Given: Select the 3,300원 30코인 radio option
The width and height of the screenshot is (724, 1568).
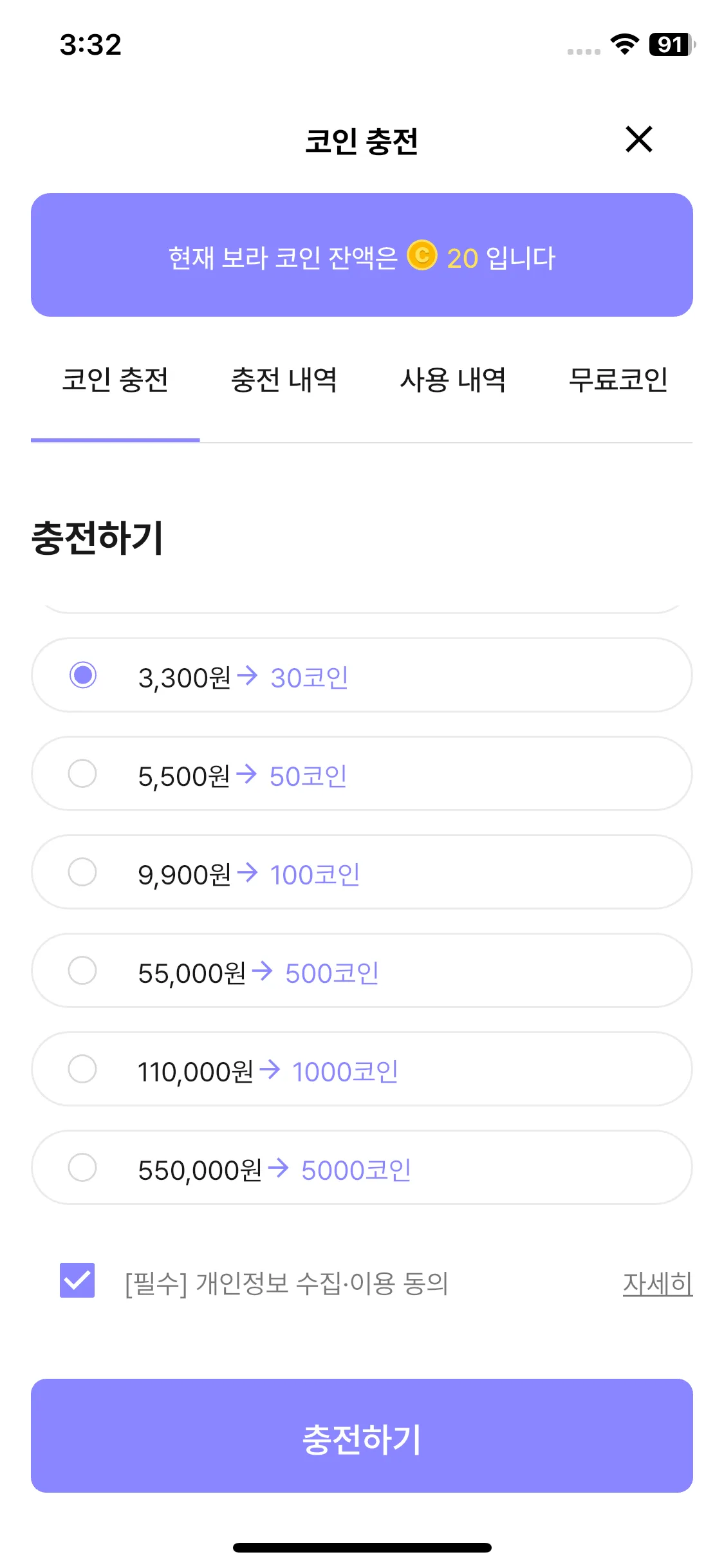Looking at the screenshot, I should [83, 675].
